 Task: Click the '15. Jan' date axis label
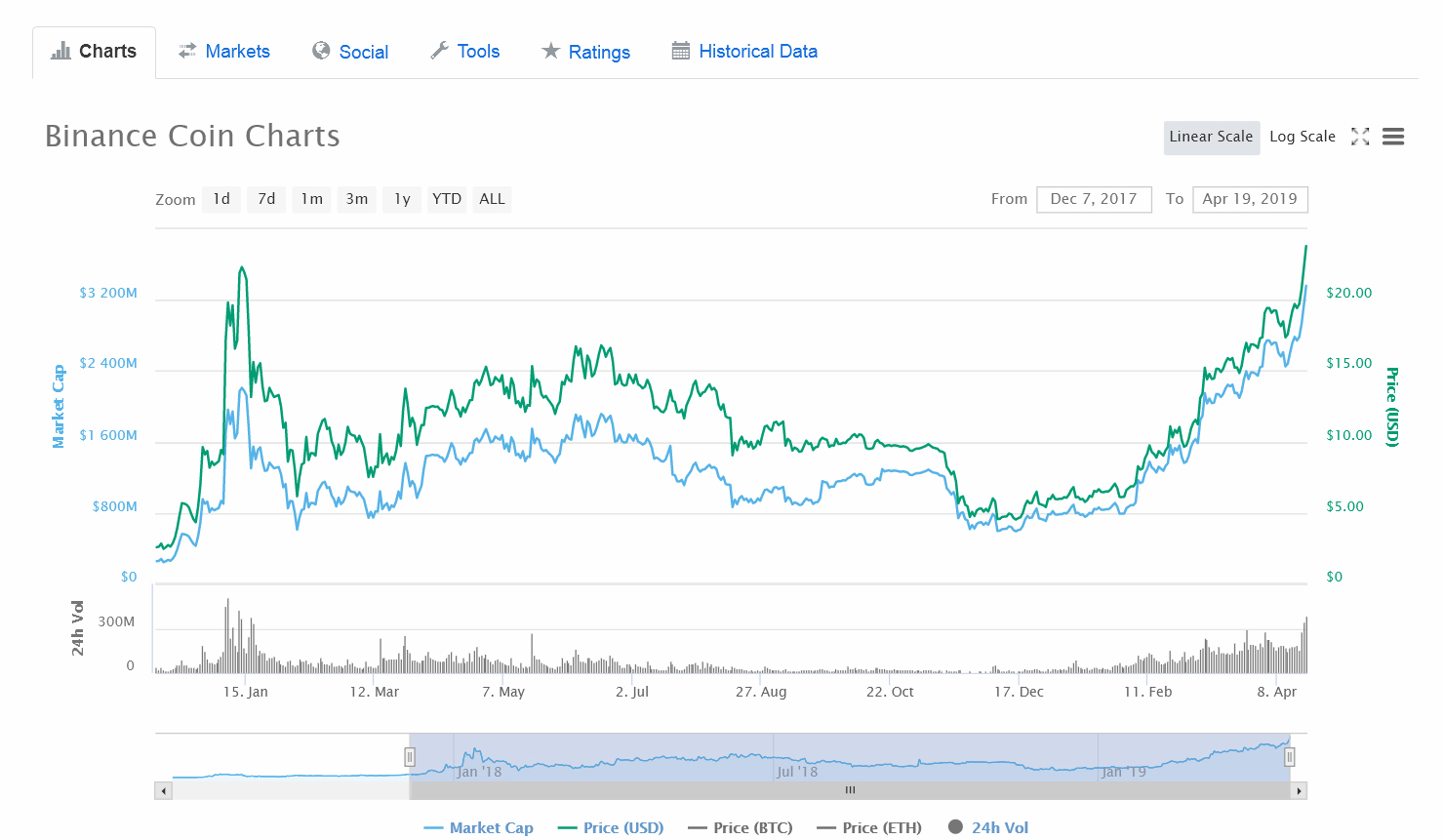click(246, 692)
